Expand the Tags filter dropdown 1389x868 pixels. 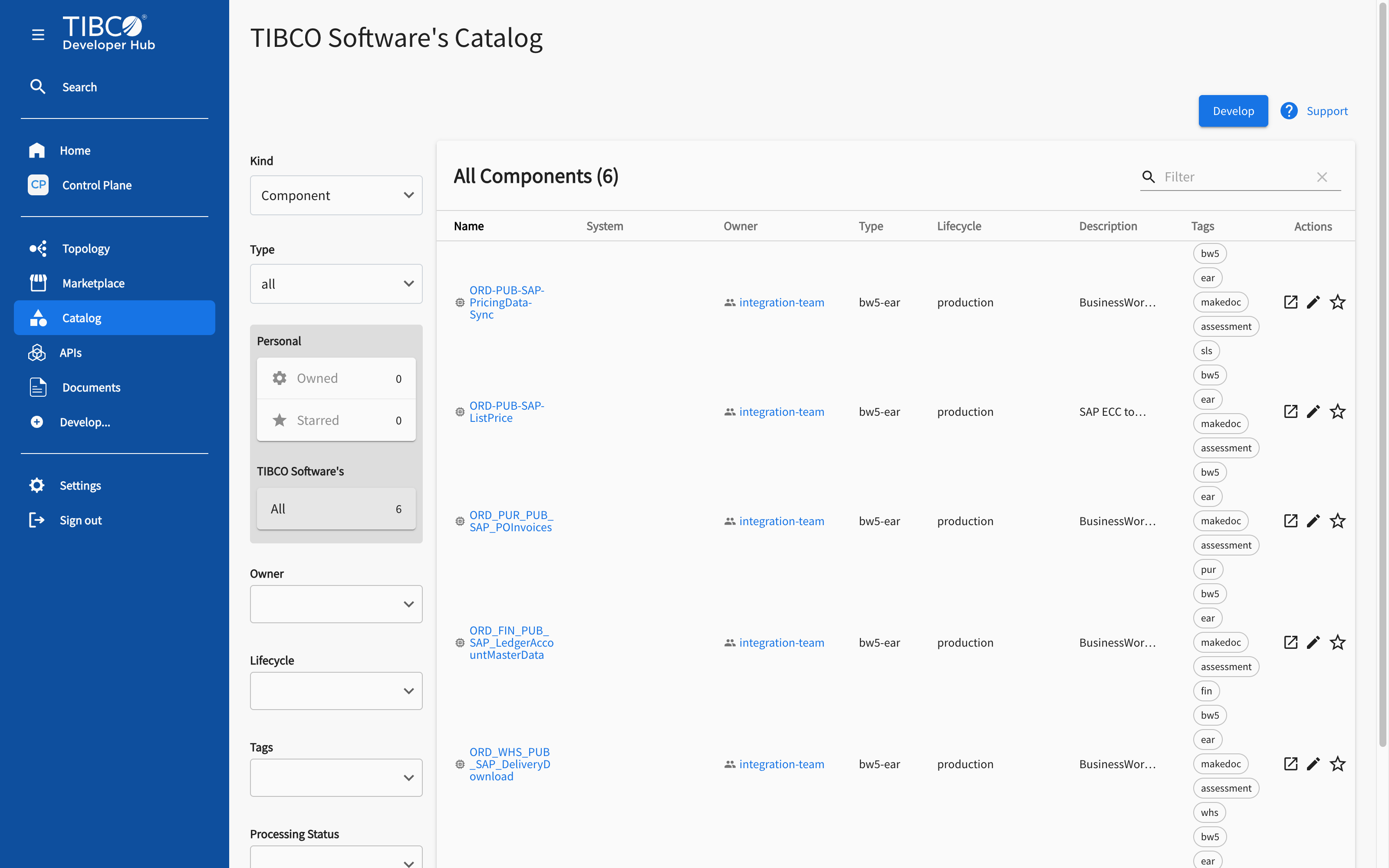(336, 777)
